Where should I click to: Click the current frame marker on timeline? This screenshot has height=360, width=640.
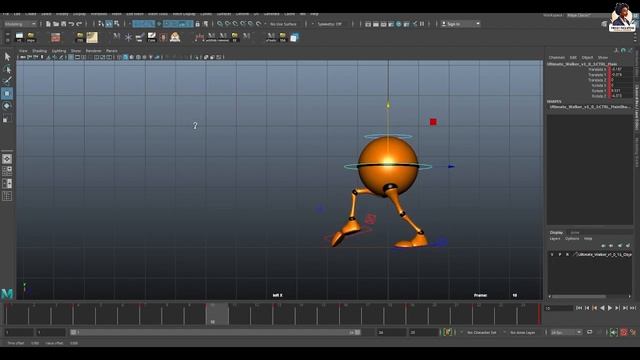(x=217, y=315)
